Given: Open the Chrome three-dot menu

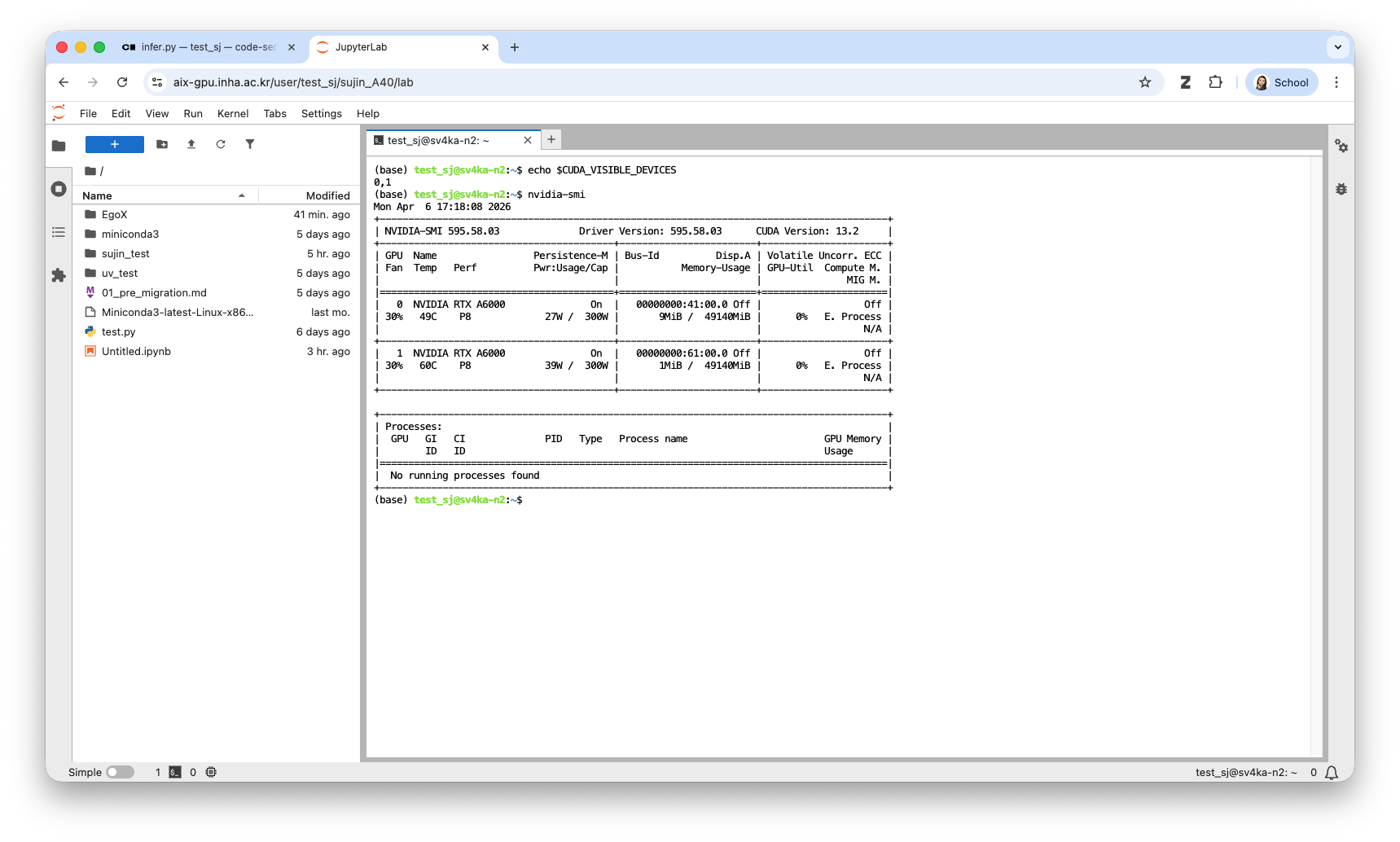Looking at the screenshot, I should [1336, 82].
